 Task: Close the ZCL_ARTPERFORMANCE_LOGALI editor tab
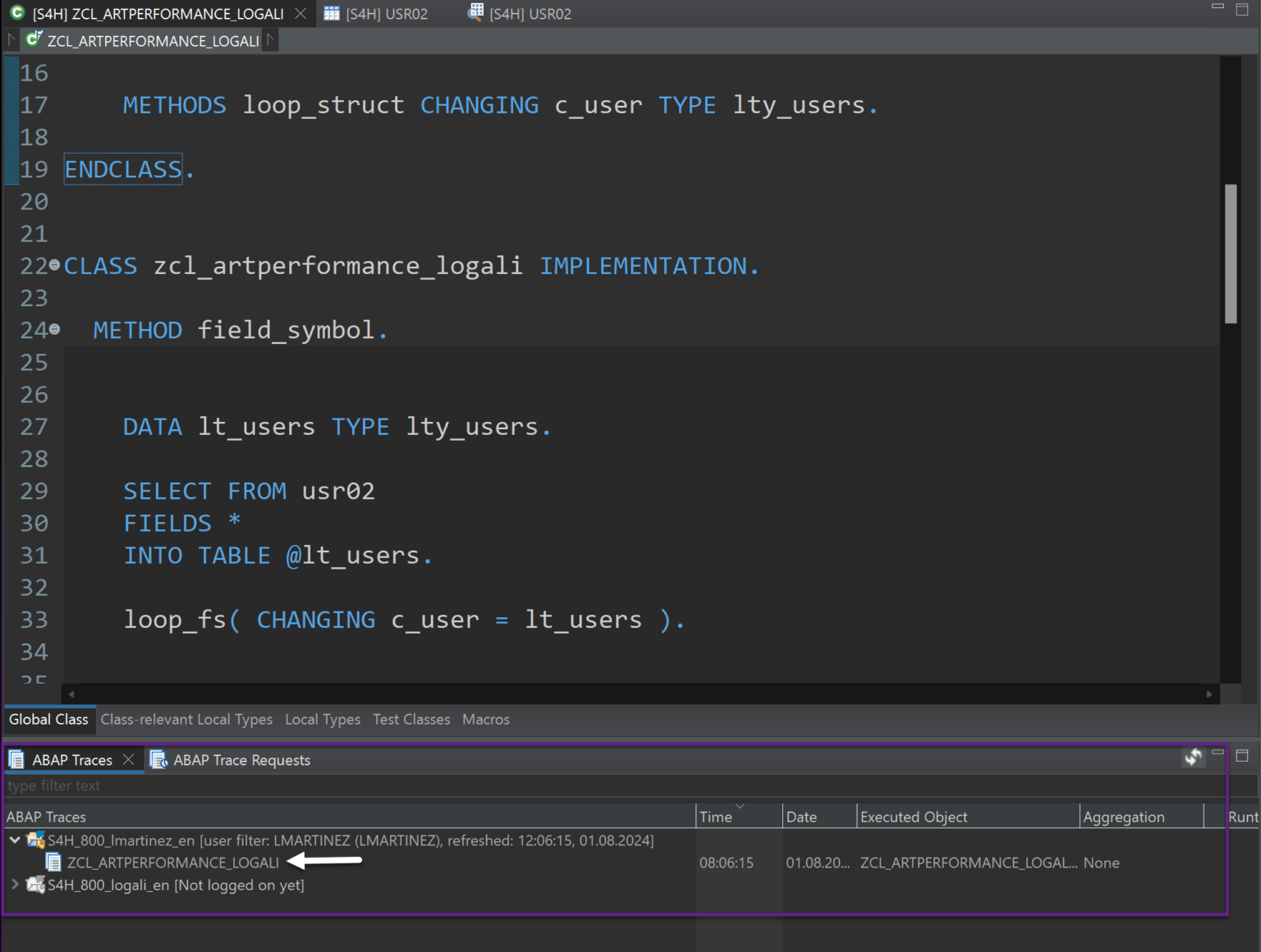[300, 14]
